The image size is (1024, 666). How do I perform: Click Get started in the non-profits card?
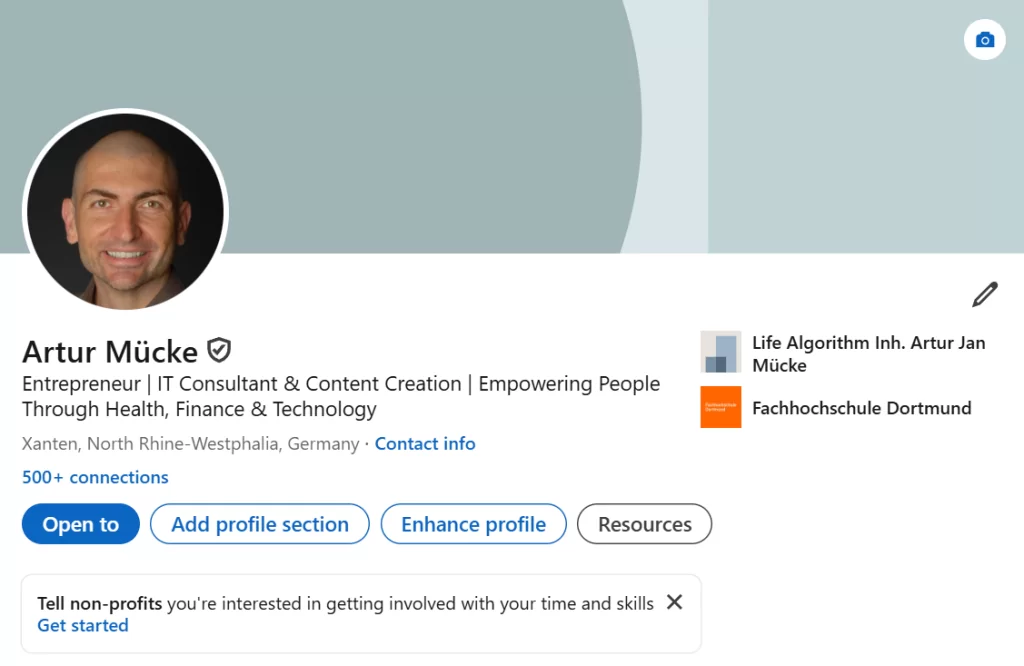coord(83,626)
